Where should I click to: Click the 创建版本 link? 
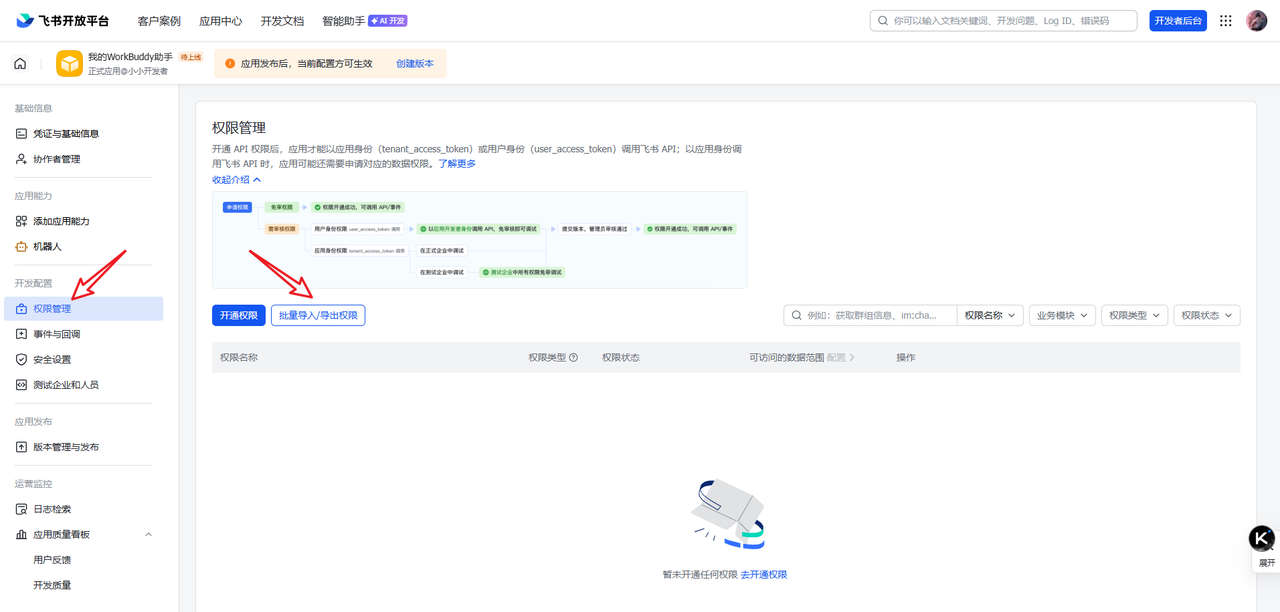[x=415, y=64]
